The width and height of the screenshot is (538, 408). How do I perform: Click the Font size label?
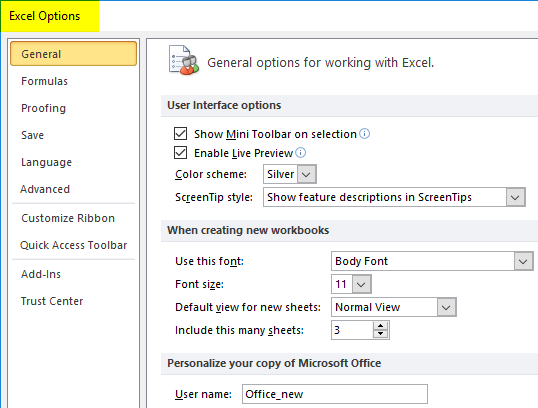pos(199,284)
